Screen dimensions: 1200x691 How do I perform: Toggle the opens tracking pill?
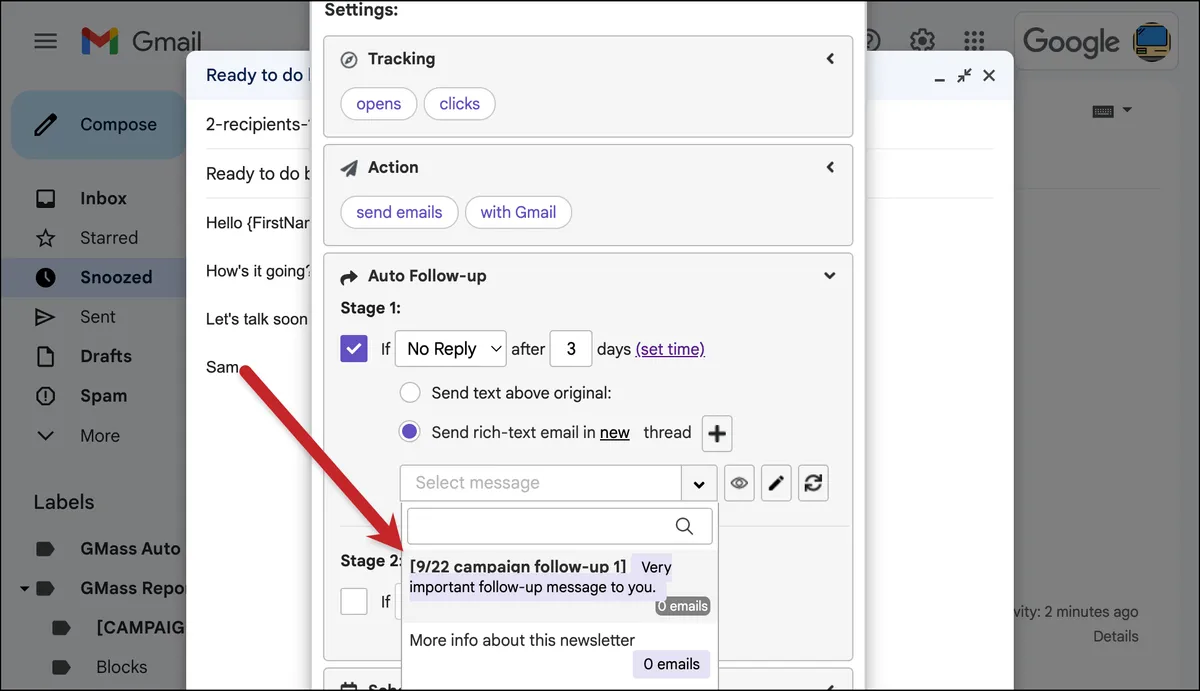(379, 104)
